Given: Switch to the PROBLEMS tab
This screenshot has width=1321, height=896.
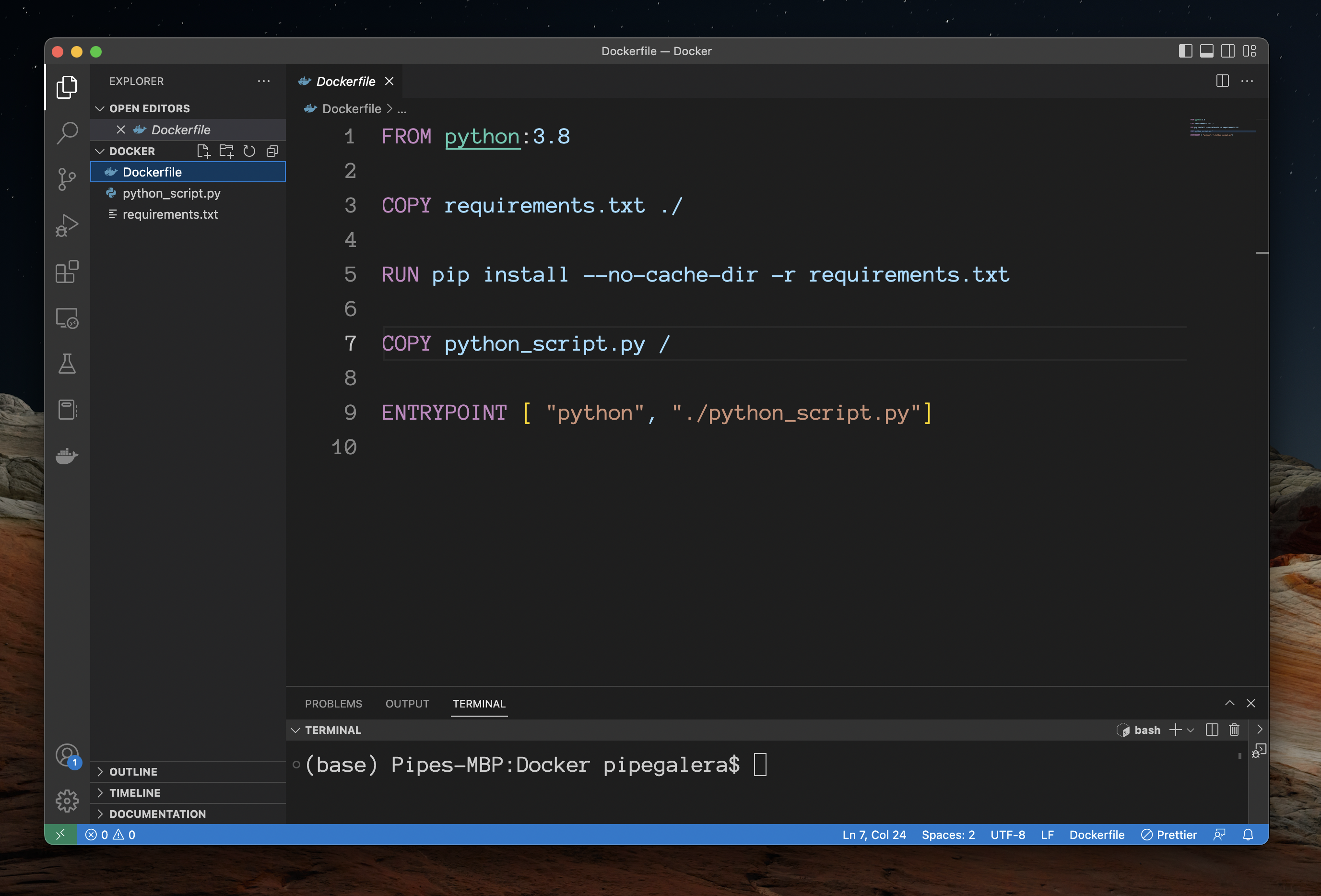Looking at the screenshot, I should [x=334, y=704].
